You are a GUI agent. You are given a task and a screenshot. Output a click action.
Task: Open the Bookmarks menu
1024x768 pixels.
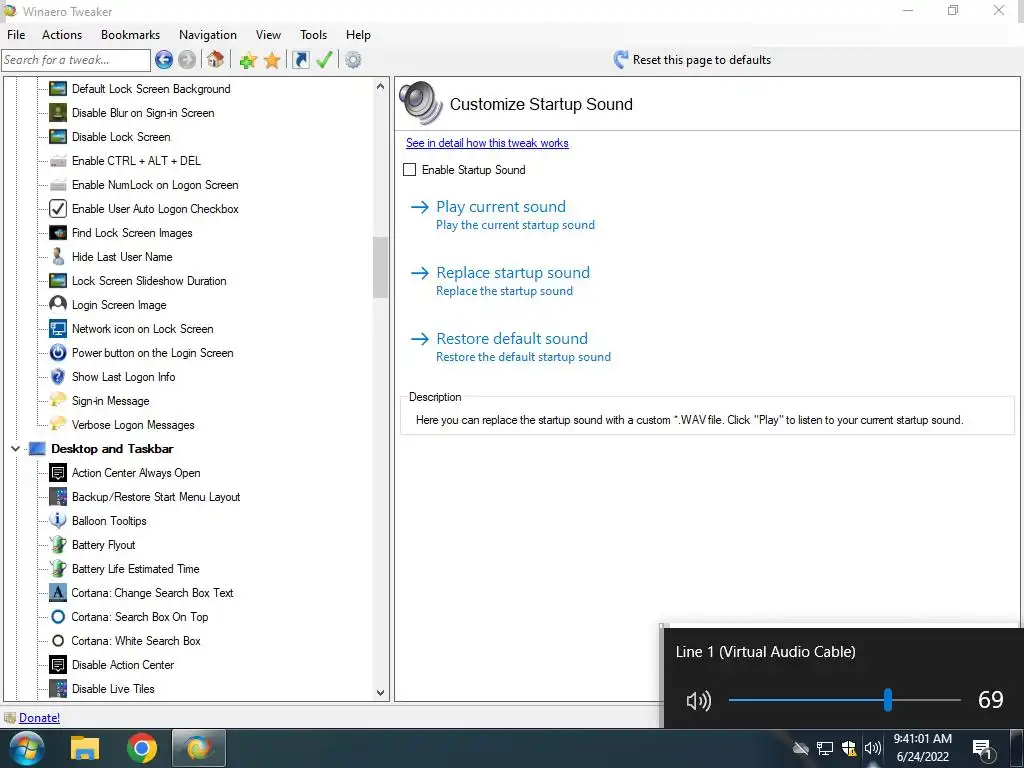click(x=130, y=35)
